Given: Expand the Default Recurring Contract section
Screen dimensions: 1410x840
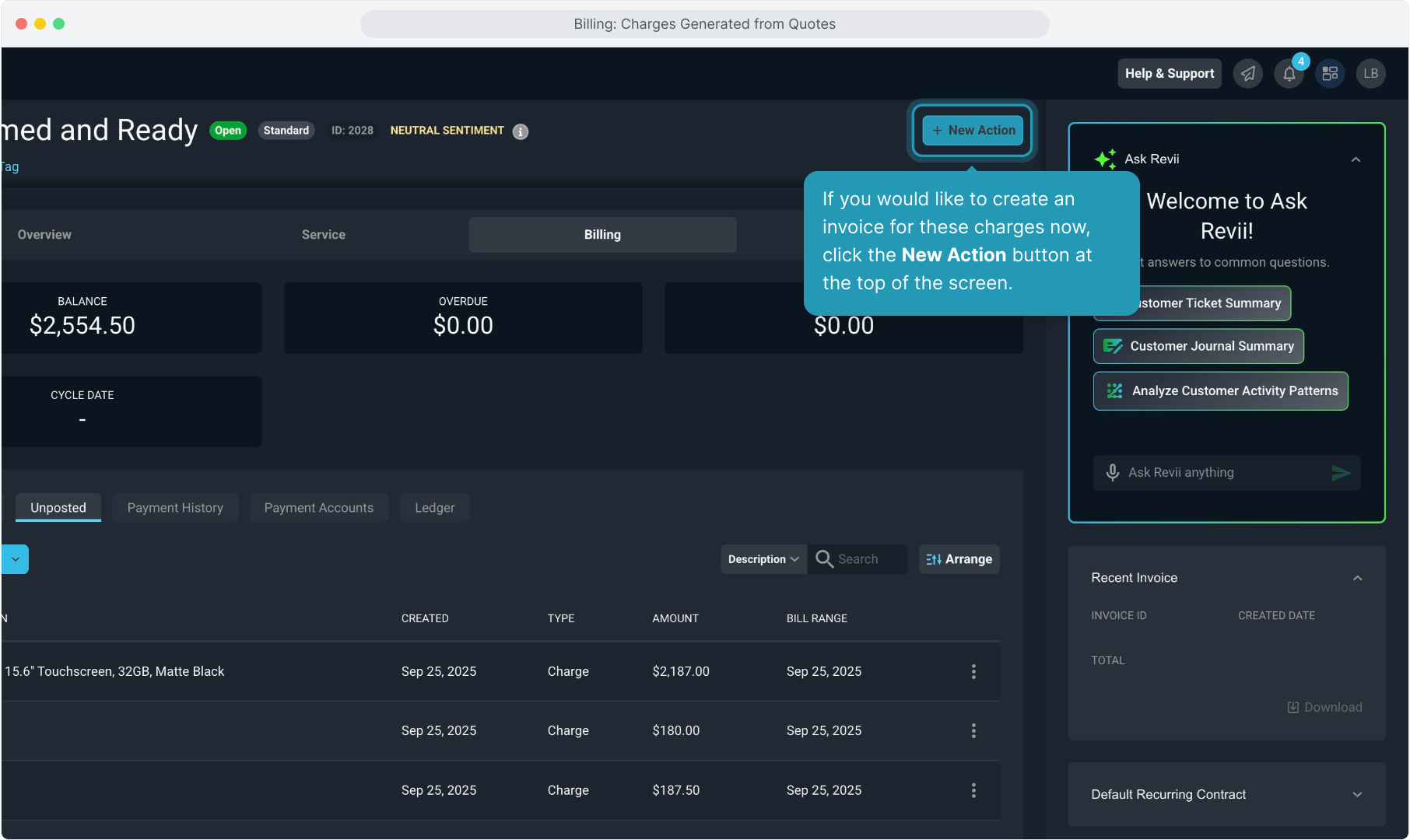Looking at the screenshot, I should click(x=1357, y=794).
